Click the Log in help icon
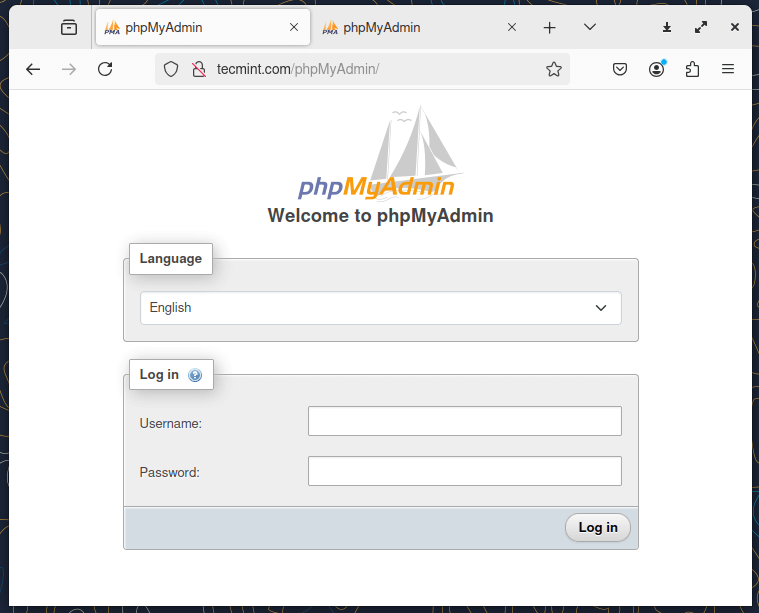 pyautogui.click(x=195, y=375)
